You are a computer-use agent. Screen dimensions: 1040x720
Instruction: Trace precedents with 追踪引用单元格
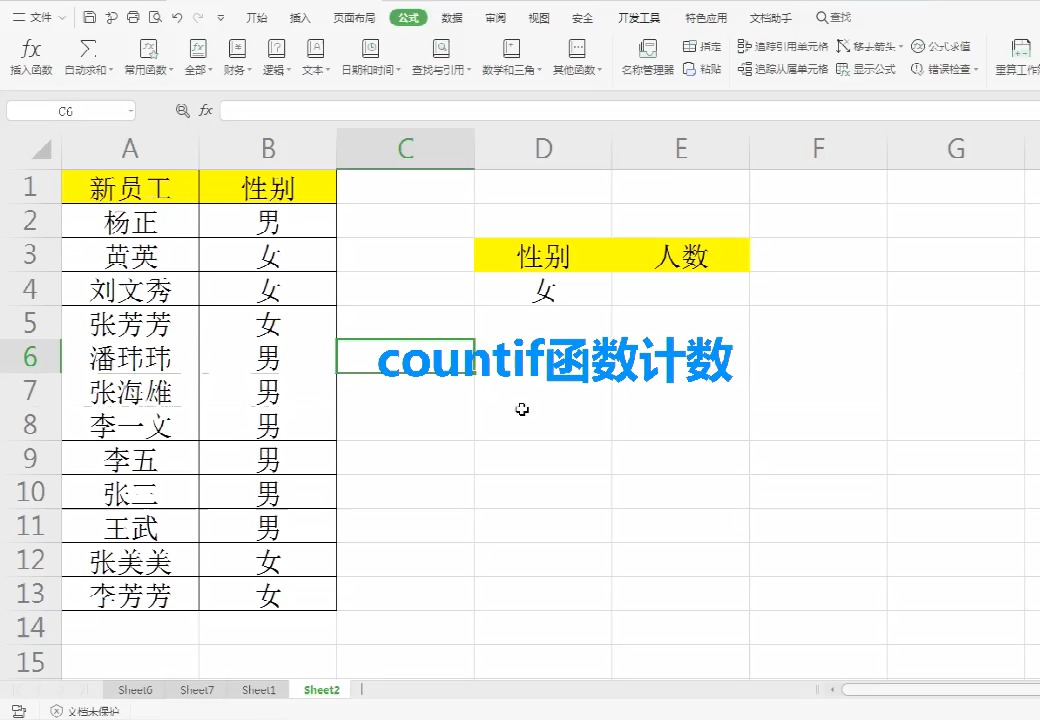pos(783,46)
